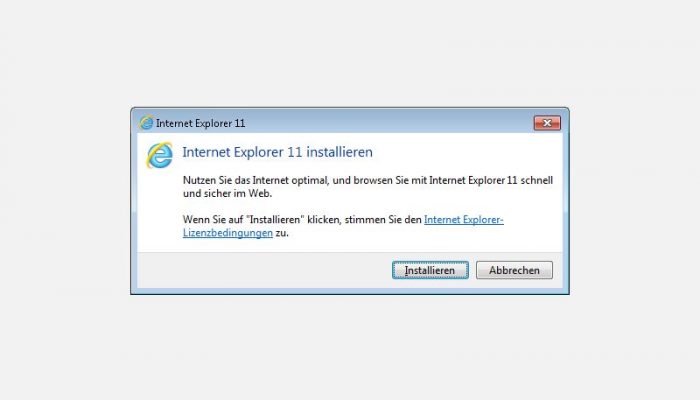Open the Lizenzbedingungen link
This screenshot has width=700, height=400.
click(x=228, y=233)
